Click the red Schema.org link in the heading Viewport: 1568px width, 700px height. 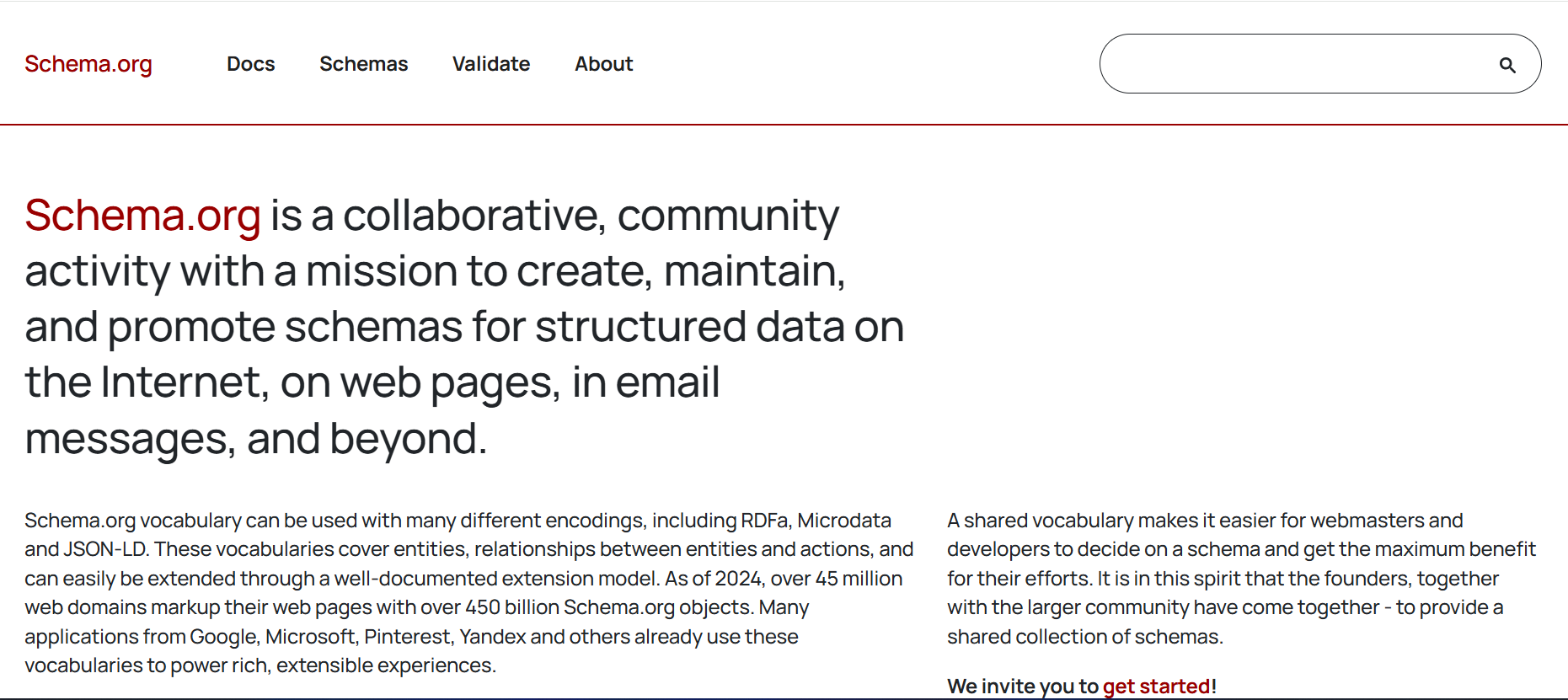tap(143, 216)
